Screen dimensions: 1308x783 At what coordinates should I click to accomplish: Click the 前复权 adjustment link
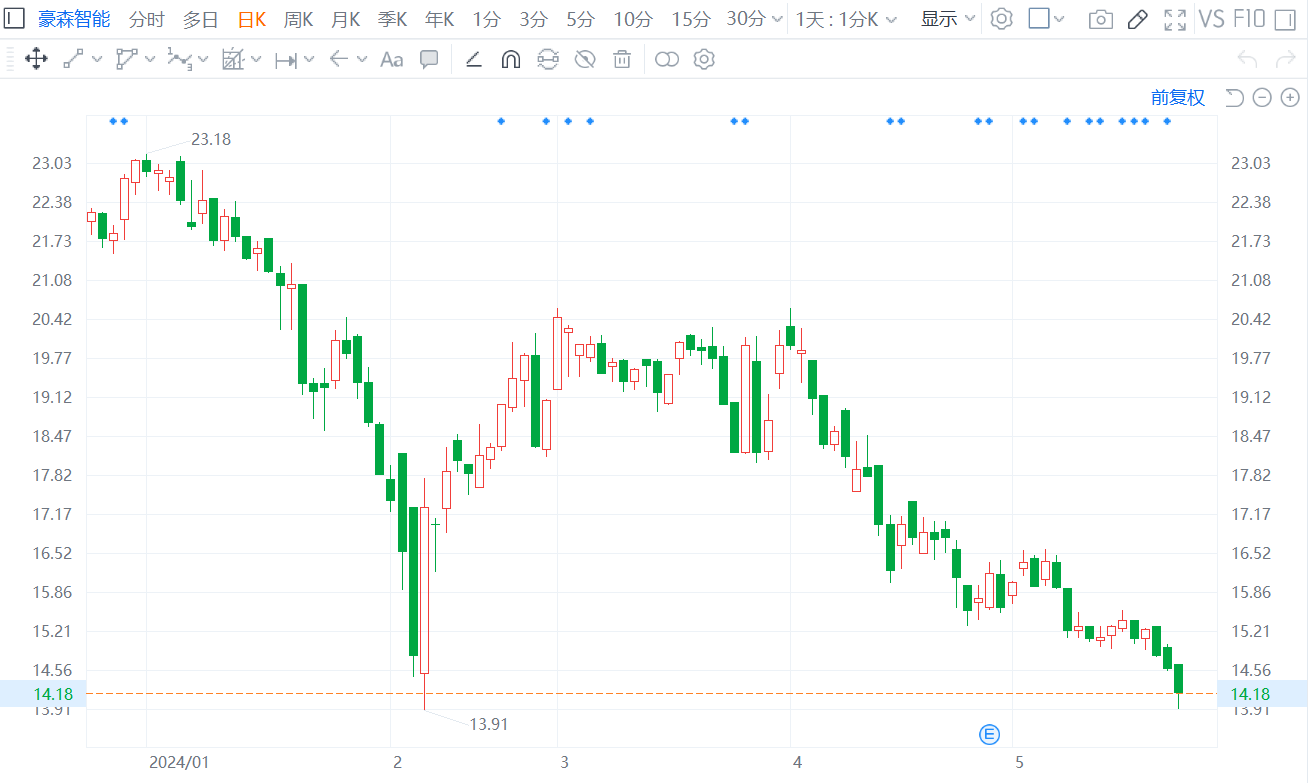pos(1178,97)
